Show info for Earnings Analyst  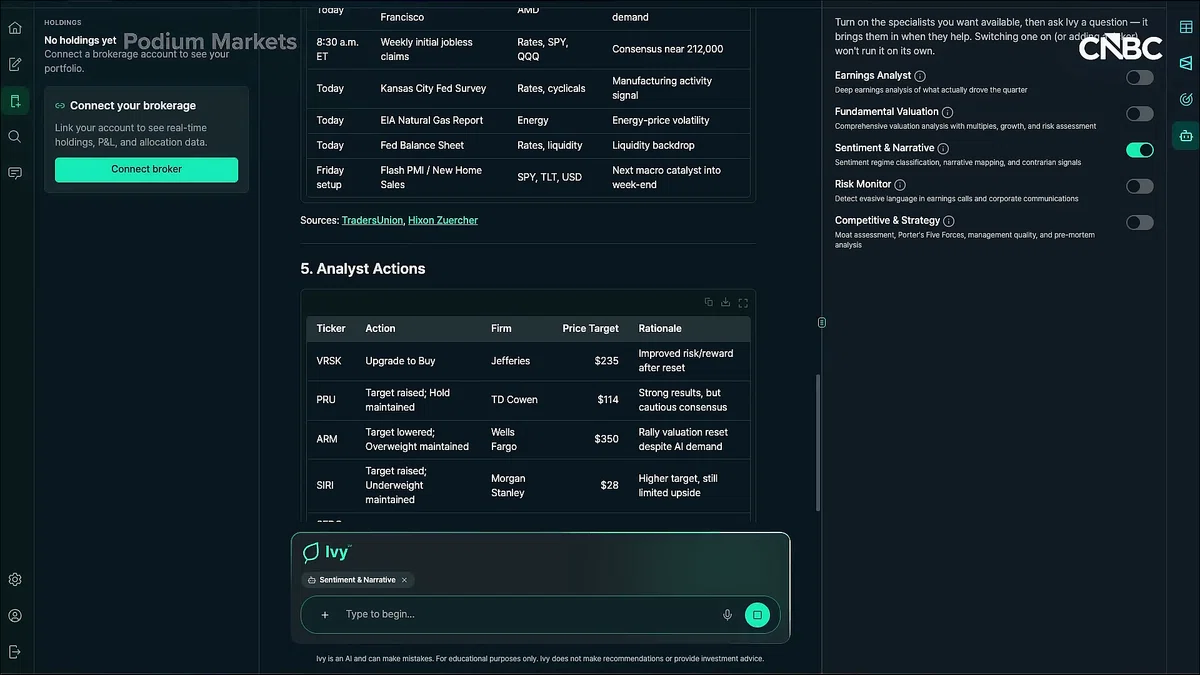[920, 76]
